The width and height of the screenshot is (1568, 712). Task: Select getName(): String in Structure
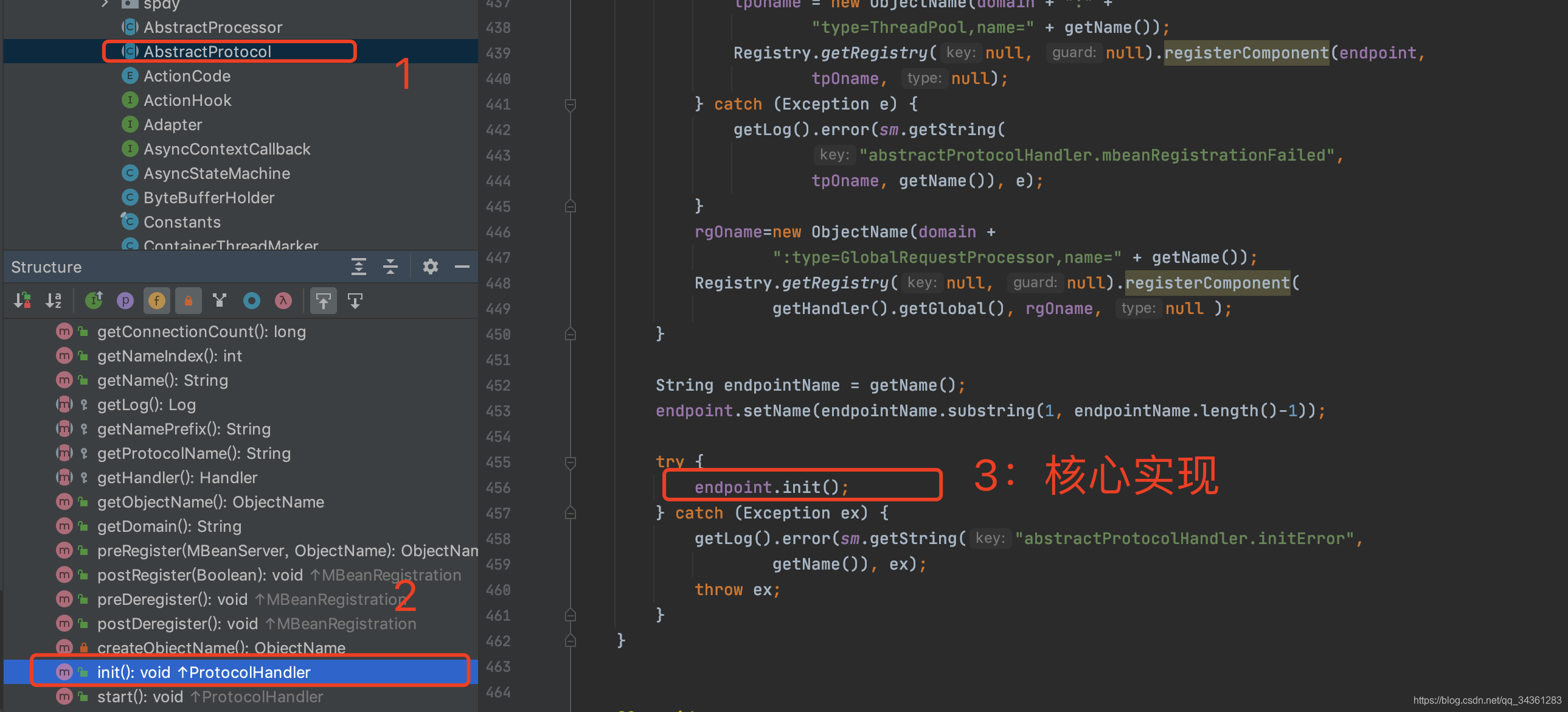(x=240, y=380)
